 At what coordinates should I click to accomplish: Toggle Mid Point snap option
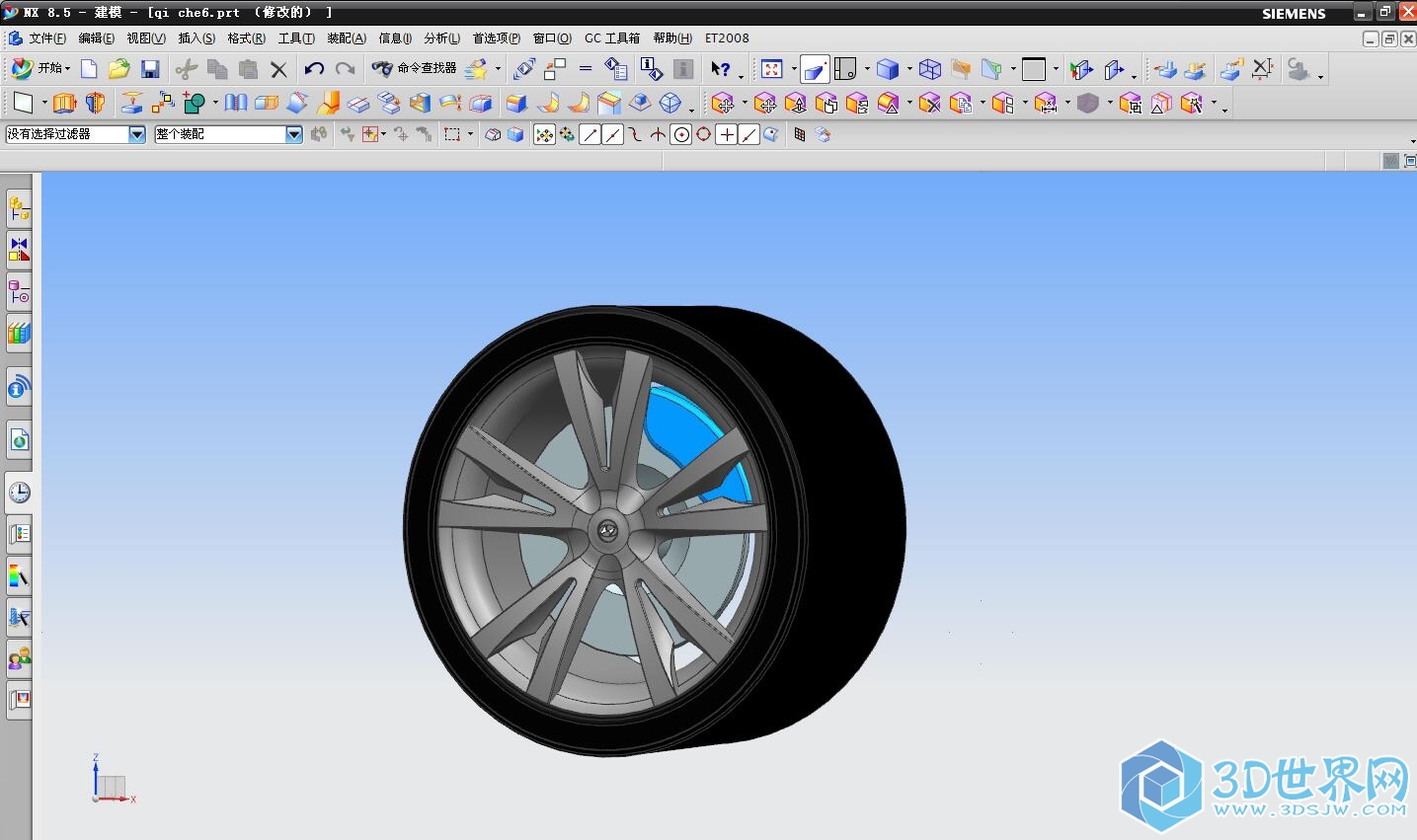pos(612,134)
